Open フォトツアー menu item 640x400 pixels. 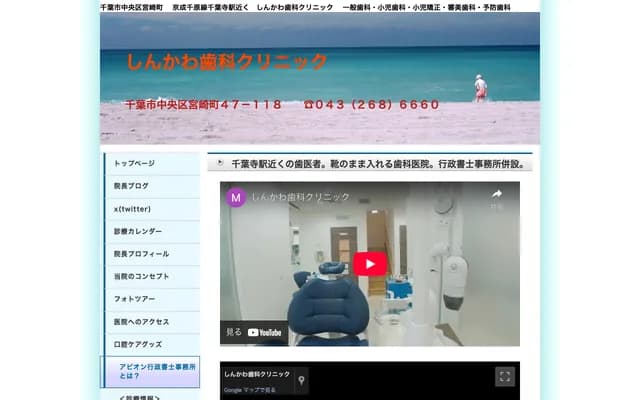pos(152,299)
